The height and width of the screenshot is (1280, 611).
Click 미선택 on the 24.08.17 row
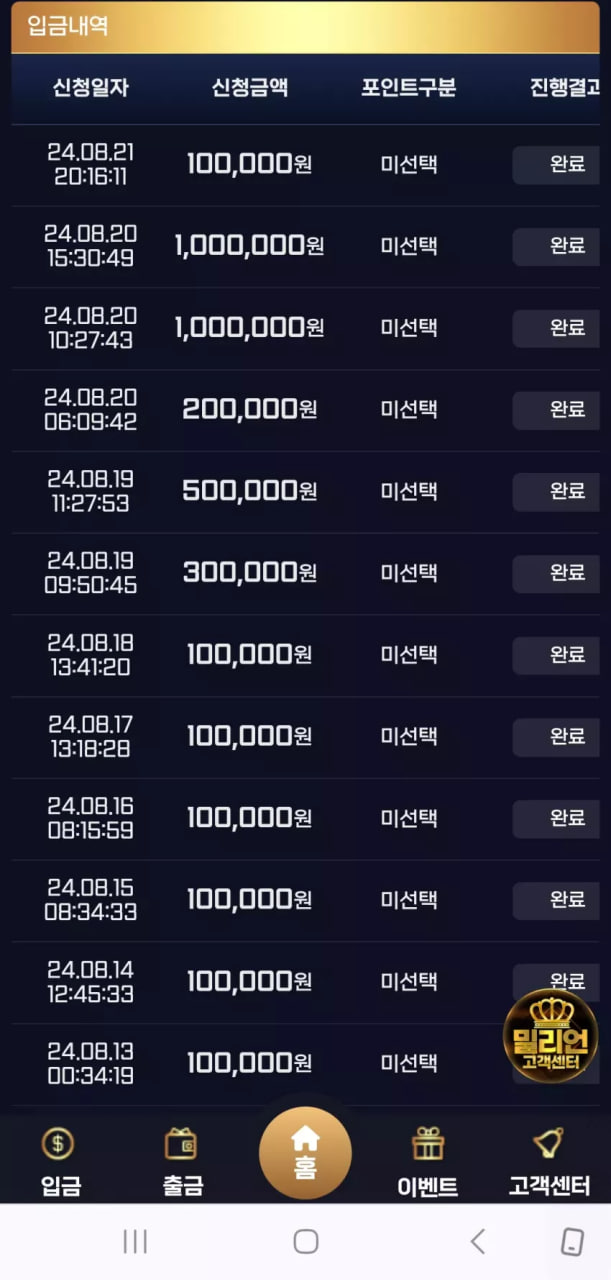[409, 736]
